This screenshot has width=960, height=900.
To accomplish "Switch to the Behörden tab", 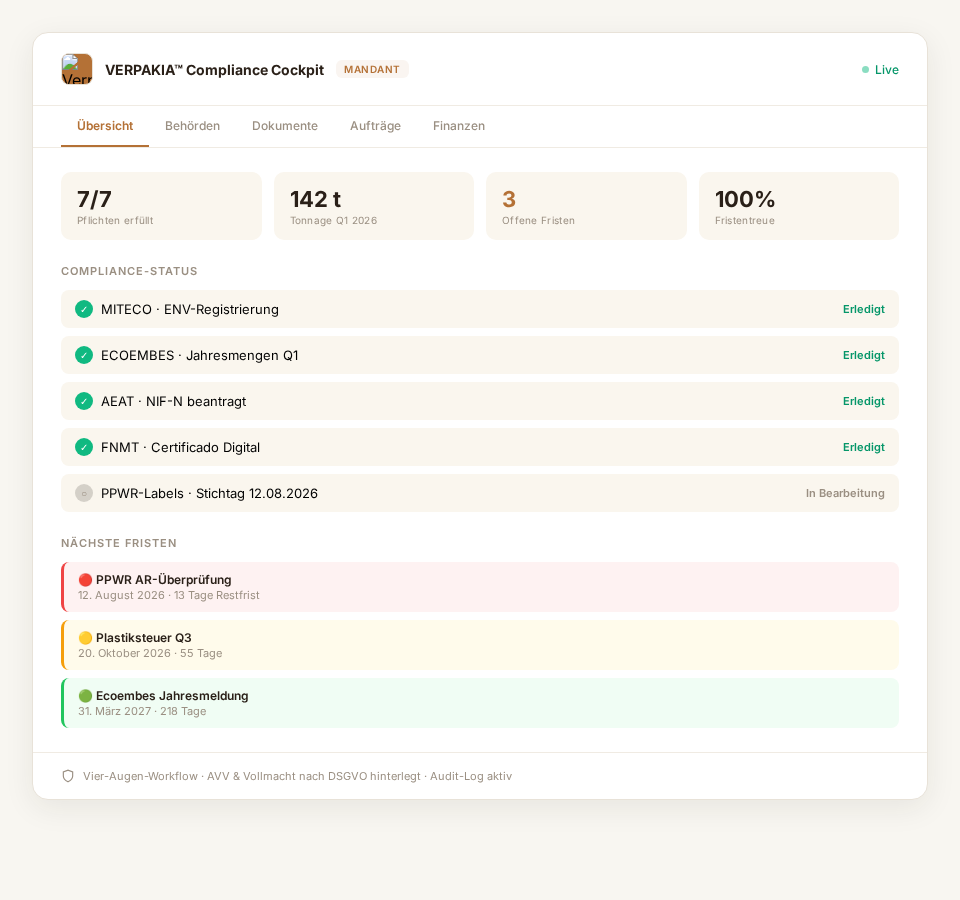I will 192,126.
